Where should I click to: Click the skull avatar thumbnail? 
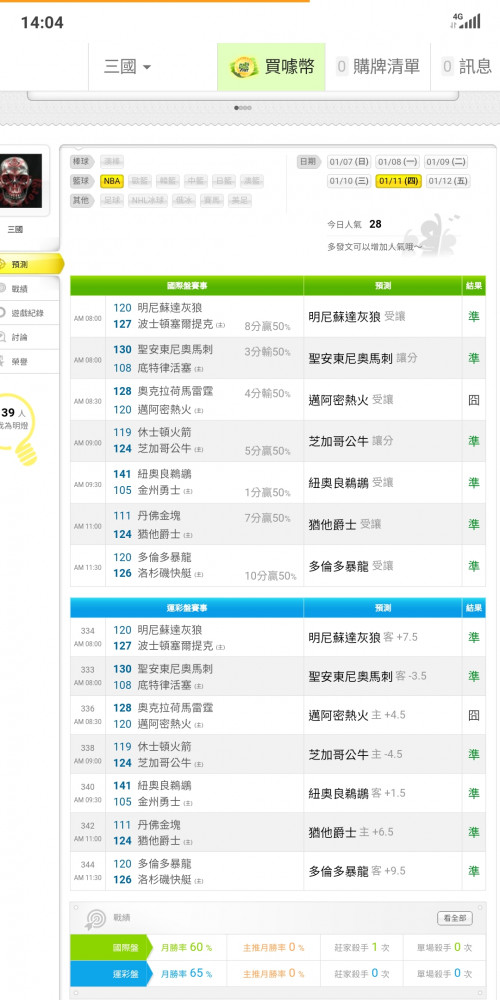20,180
